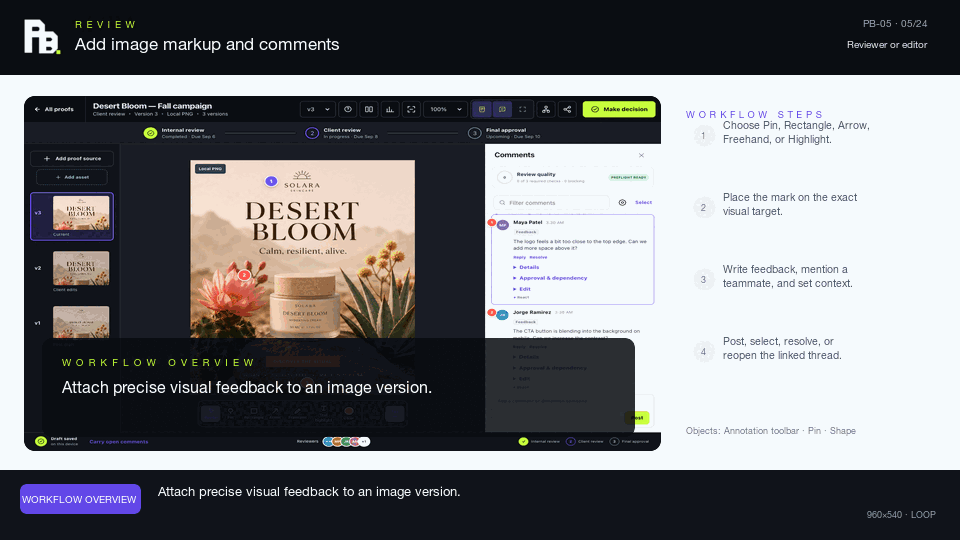Select the v3 Current version thumbnail
Screen dimensions: 960x540
[x=72, y=216]
